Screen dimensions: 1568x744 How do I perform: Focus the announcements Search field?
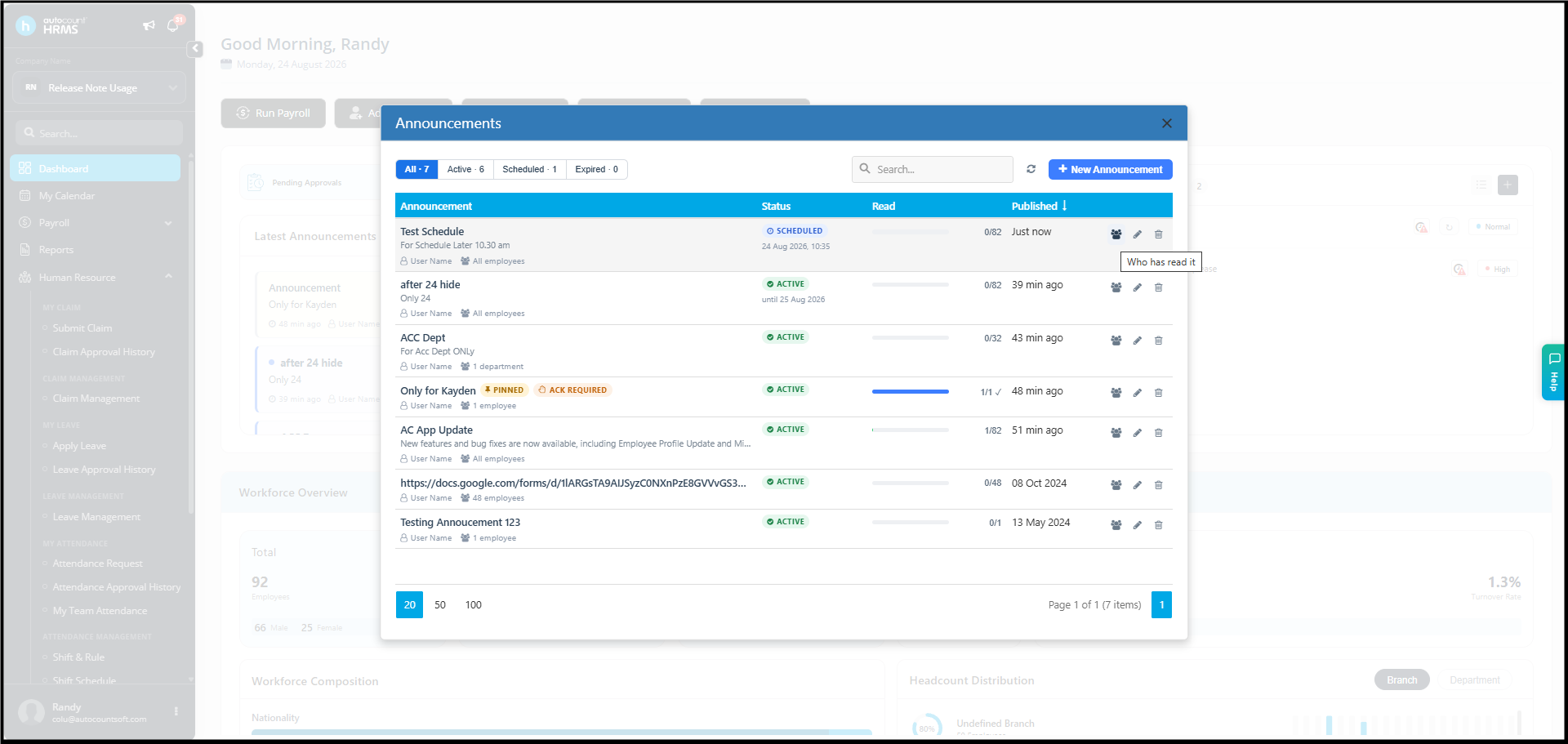tap(932, 169)
